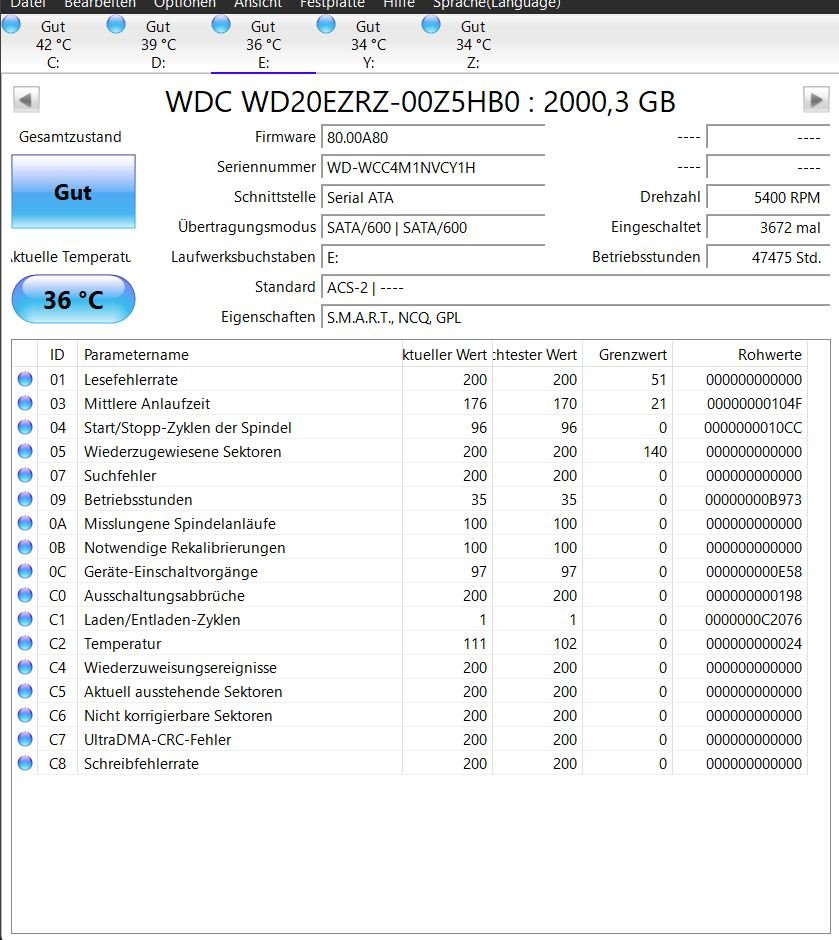Screen dimensions: 839x940
Task: Select drive C: tab at 42 °C
Action: (53, 44)
